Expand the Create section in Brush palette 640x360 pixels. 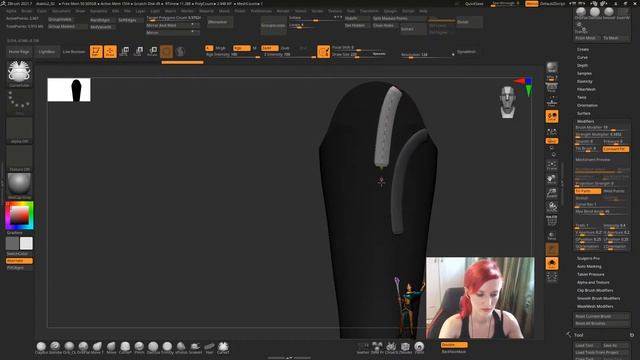click(x=583, y=49)
